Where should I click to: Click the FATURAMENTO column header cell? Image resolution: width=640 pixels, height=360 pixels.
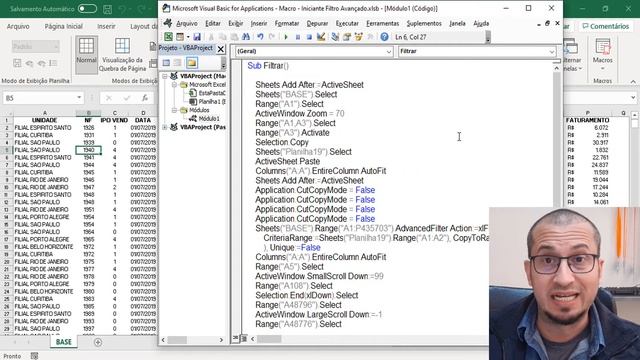pyautogui.click(x=588, y=120)
